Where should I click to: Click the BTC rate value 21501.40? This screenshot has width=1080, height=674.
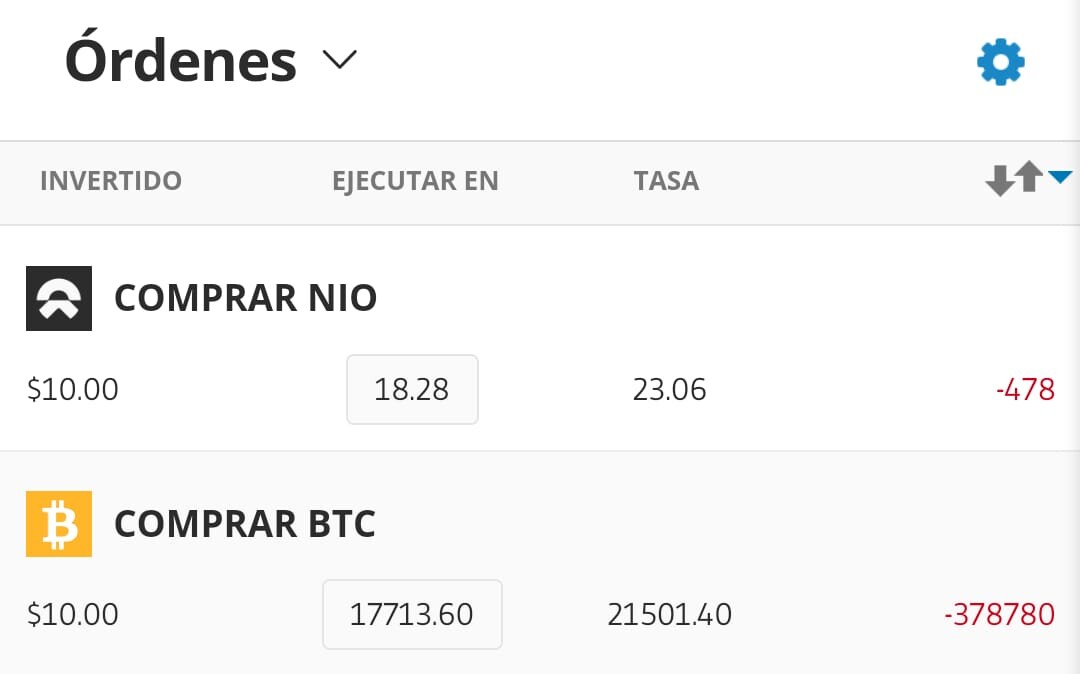click(669, 614)
